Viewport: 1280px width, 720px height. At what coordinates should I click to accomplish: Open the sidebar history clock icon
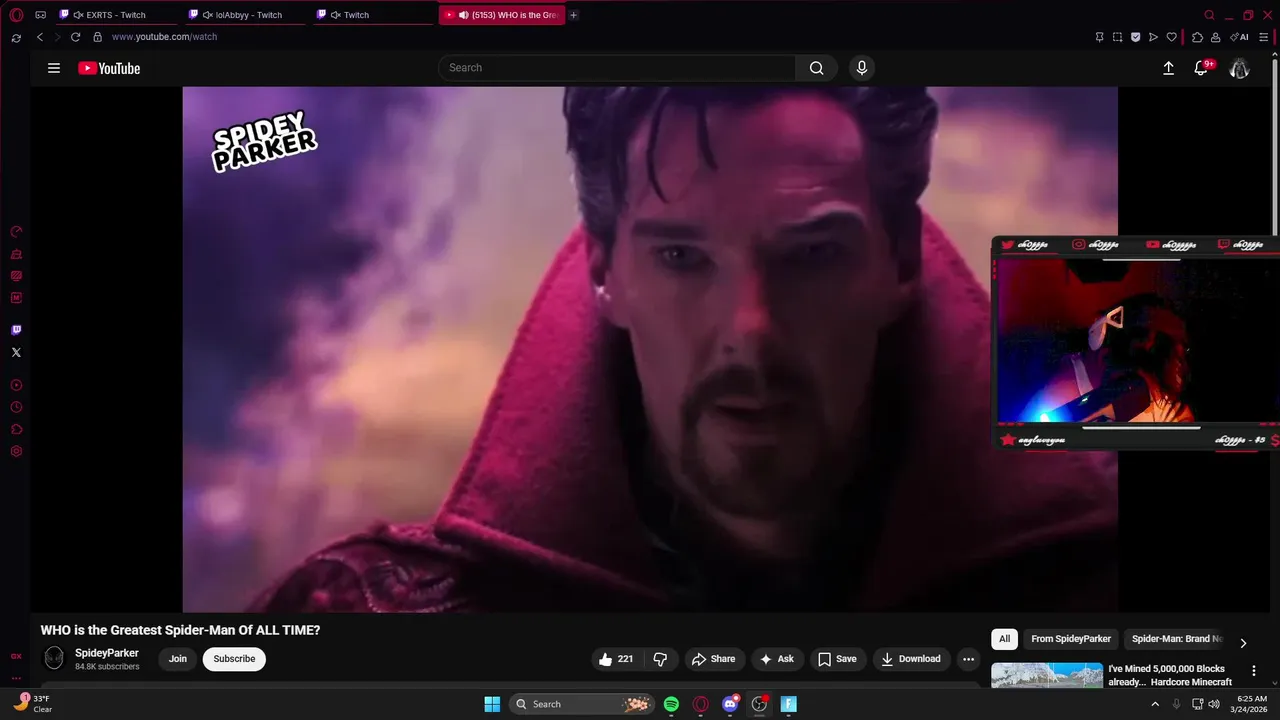pos(16,407)
